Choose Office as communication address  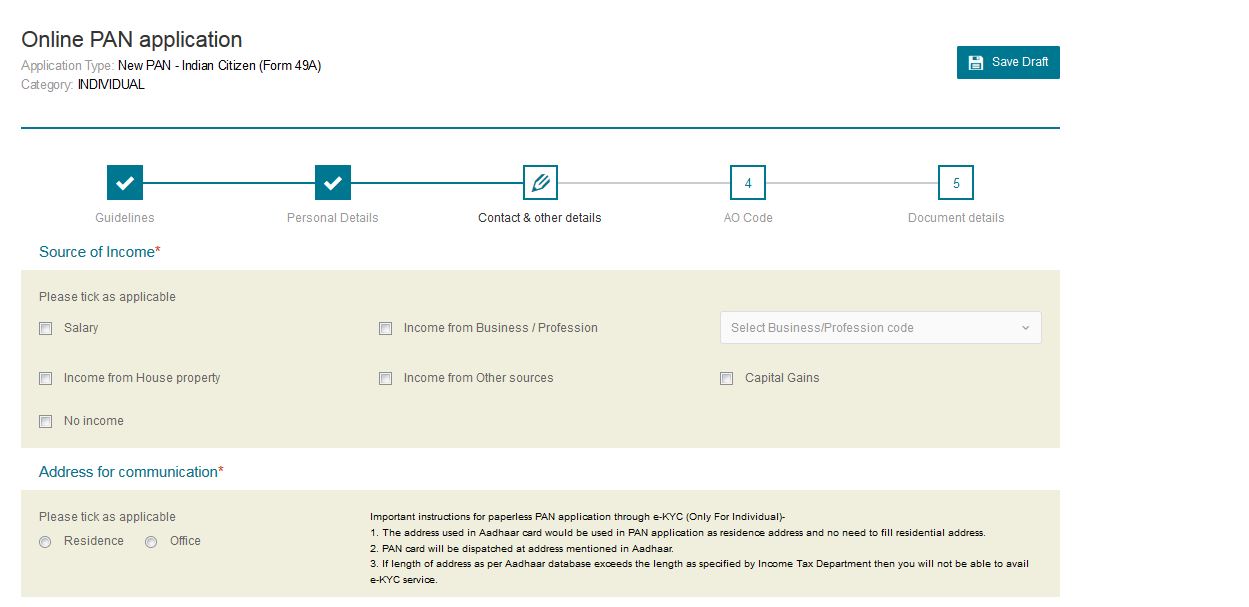[151, 542]
